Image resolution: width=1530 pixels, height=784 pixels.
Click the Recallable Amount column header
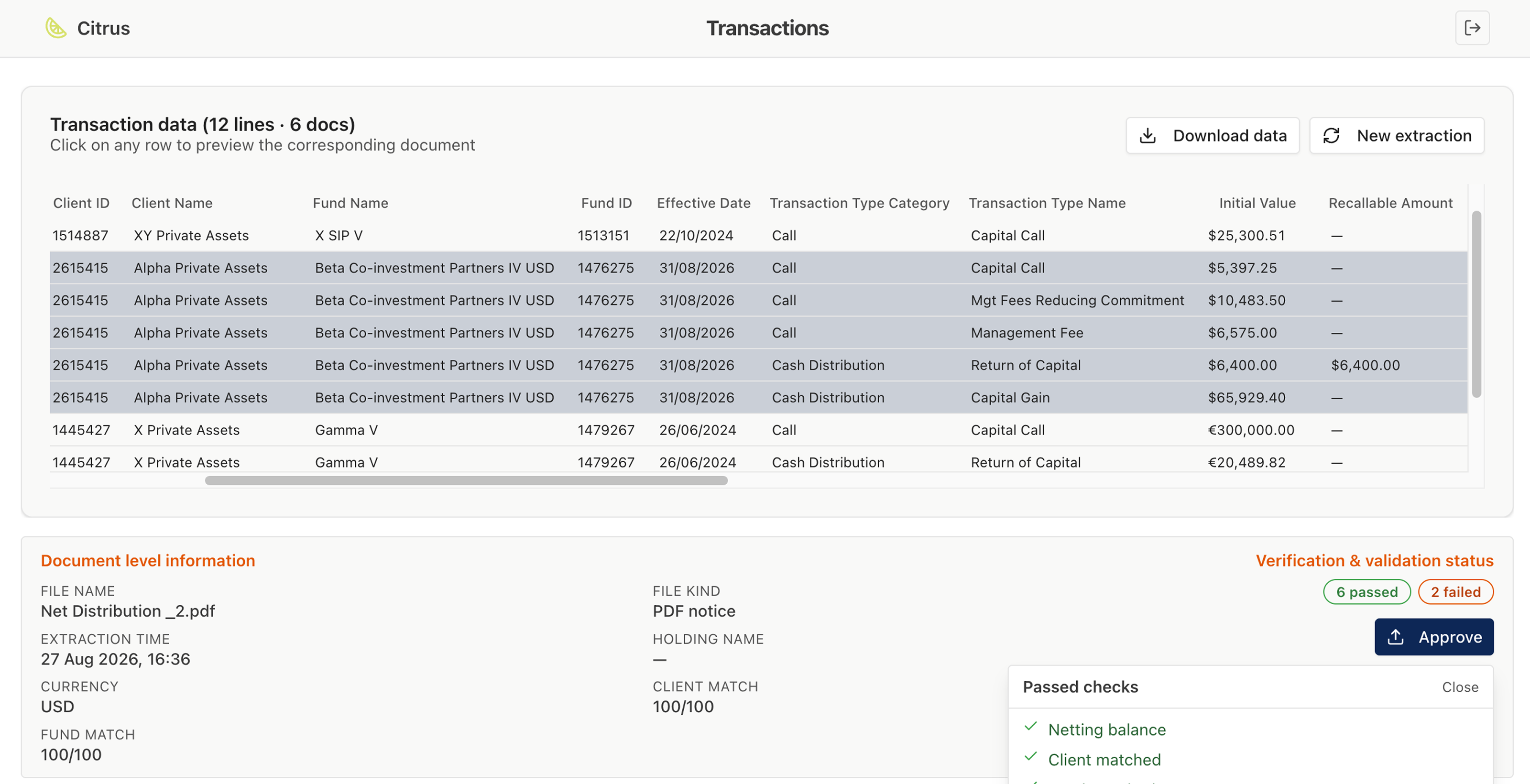(1390, 203)
